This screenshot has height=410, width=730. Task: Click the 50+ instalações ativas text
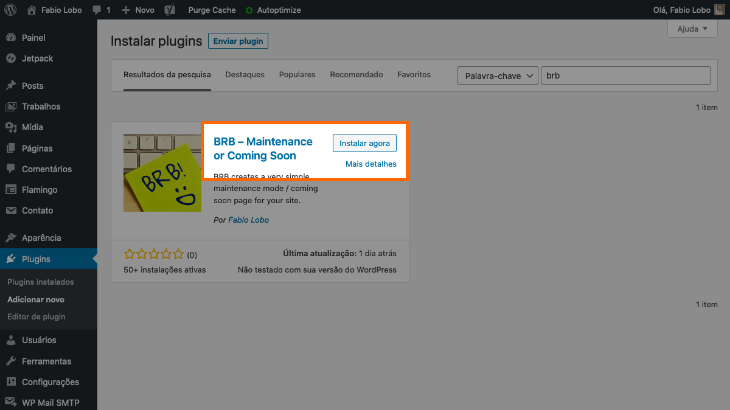[164, 270]
